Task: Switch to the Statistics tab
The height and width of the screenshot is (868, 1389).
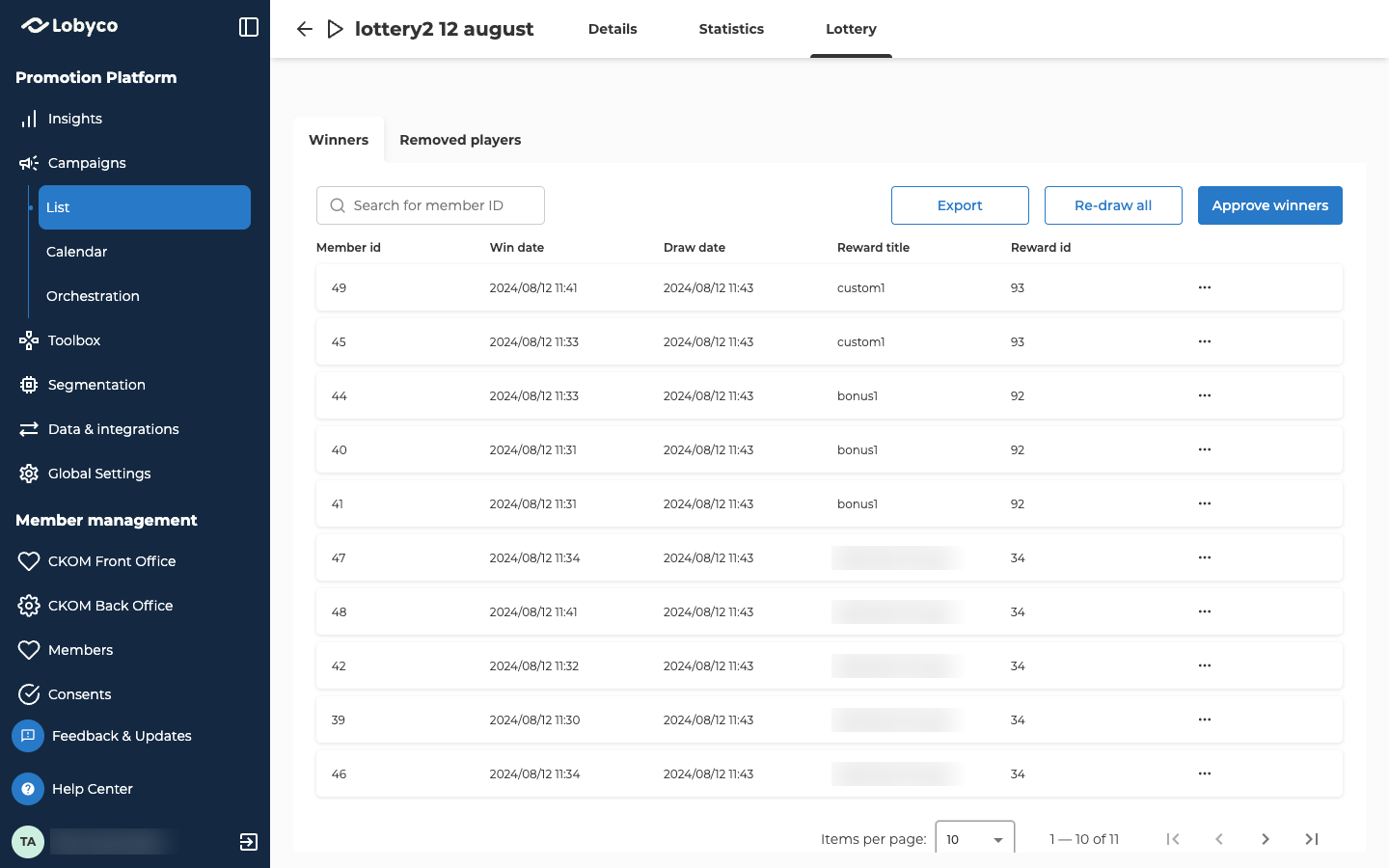Action: [731, 29]
